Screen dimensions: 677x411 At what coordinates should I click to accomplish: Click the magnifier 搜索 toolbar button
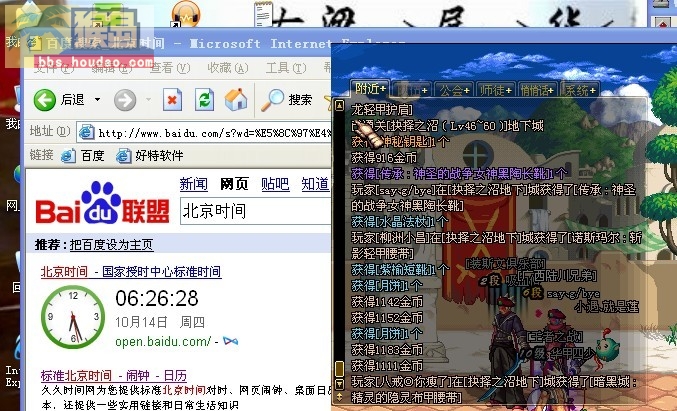coord(287,100)
